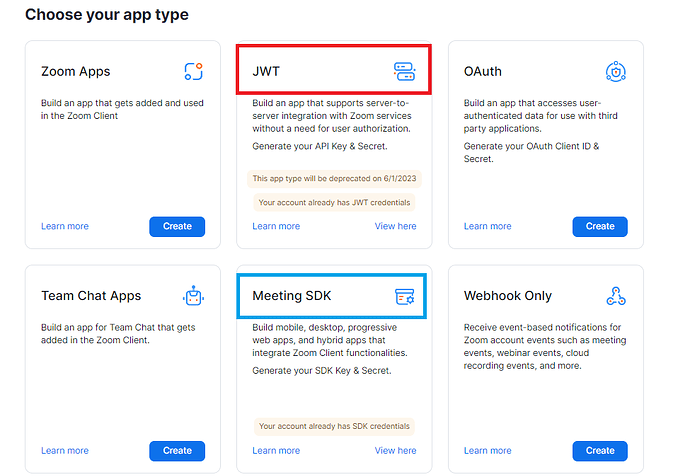Click the OAuth card title
The image size is (690, 476).
(x=483, y=71)
